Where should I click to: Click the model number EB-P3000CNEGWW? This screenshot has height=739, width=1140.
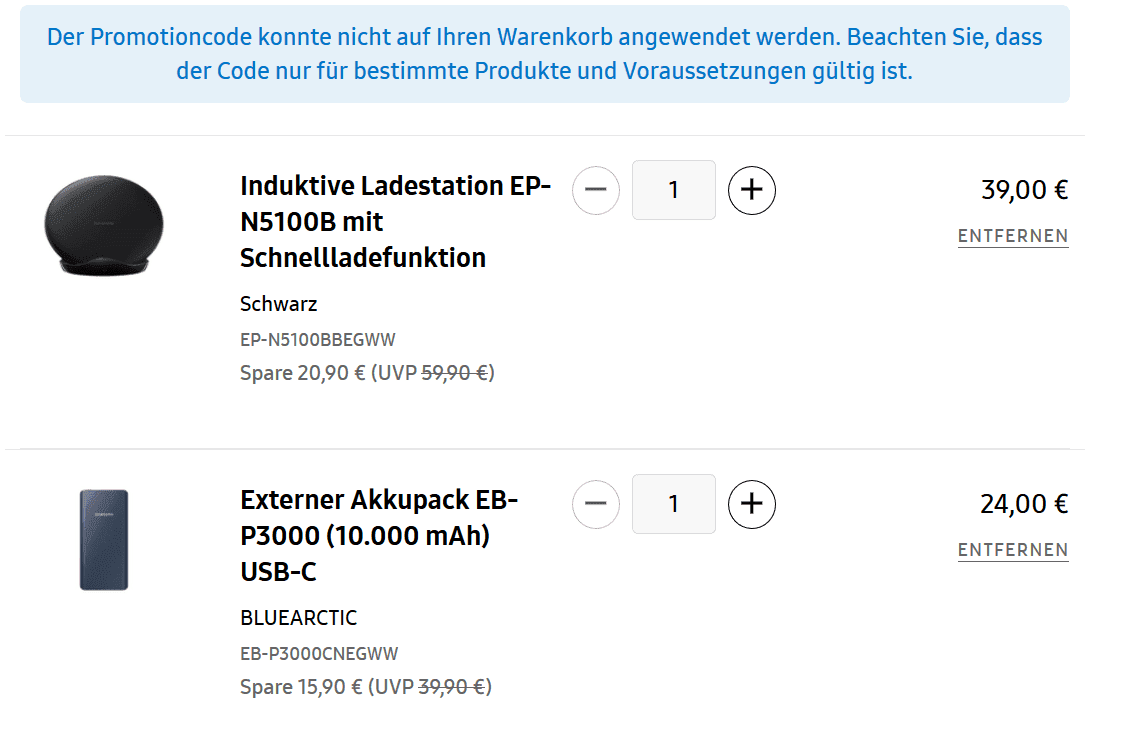tap(319, 654)
